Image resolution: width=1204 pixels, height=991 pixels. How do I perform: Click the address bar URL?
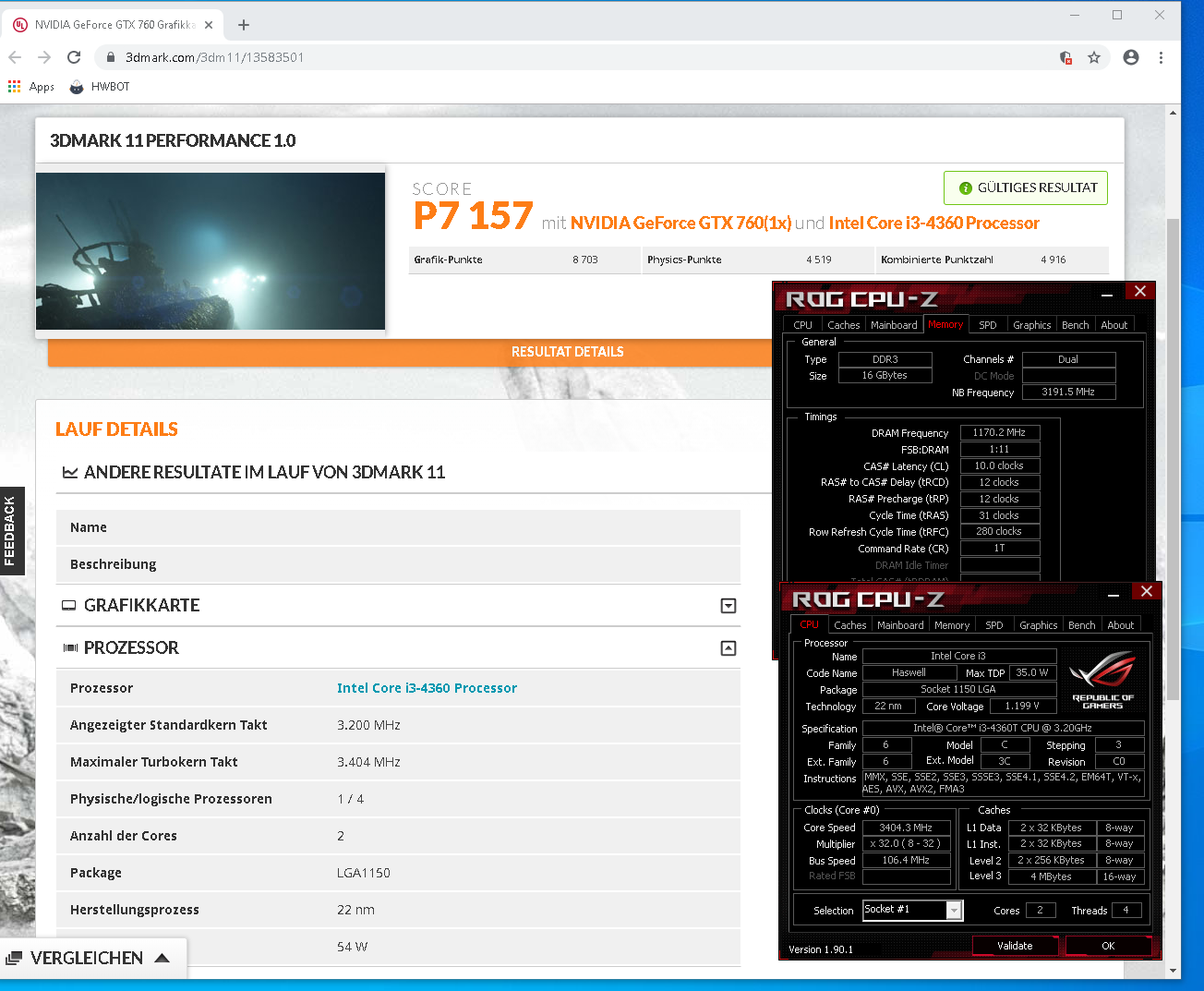(x=215, y=57)
